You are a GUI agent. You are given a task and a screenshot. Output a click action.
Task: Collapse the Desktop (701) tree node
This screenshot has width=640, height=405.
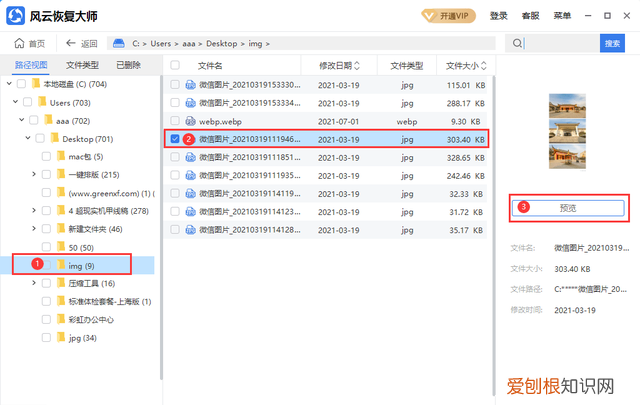click(x=28, y=138)
